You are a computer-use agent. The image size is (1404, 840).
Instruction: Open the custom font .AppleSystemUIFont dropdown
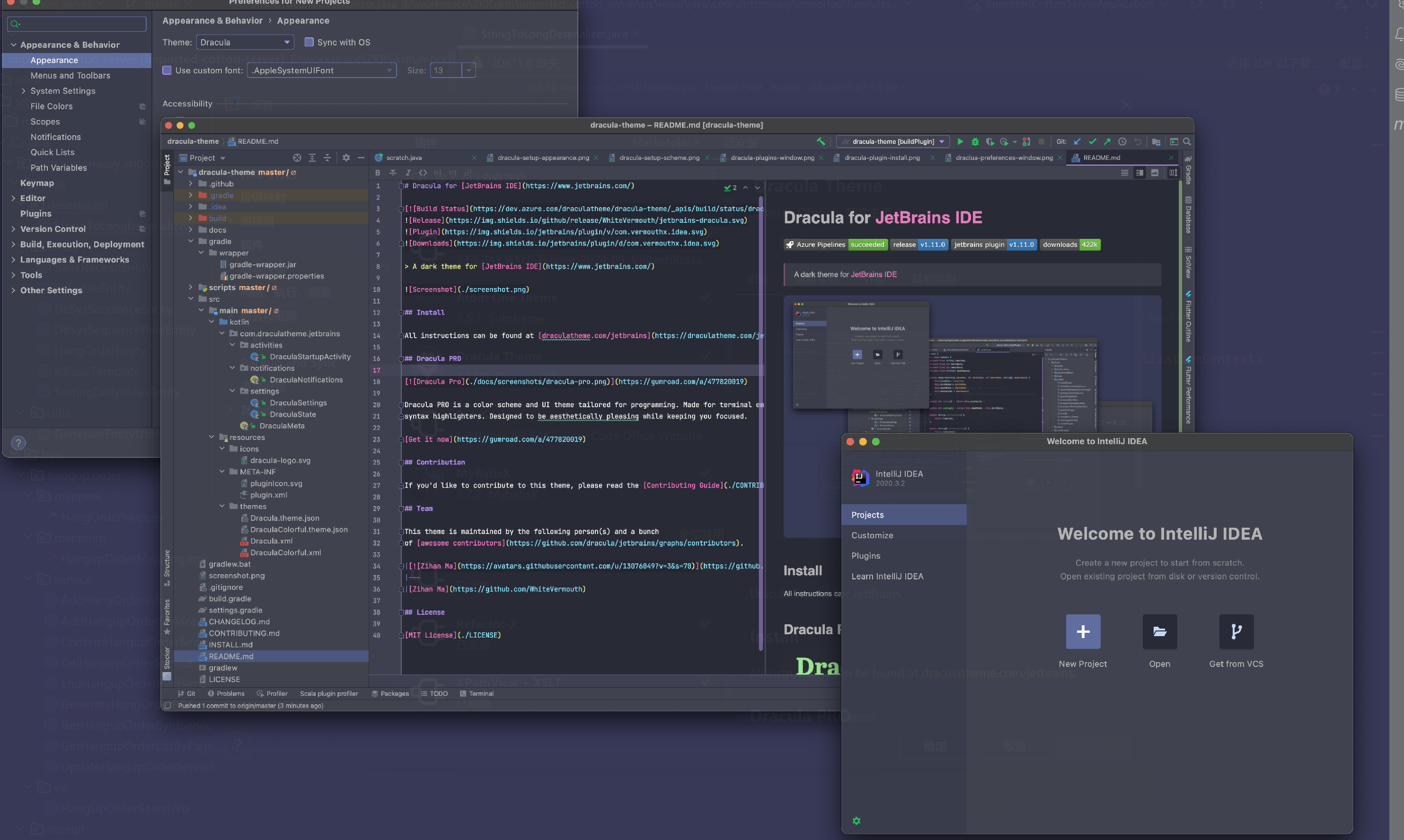pos(322,70)
